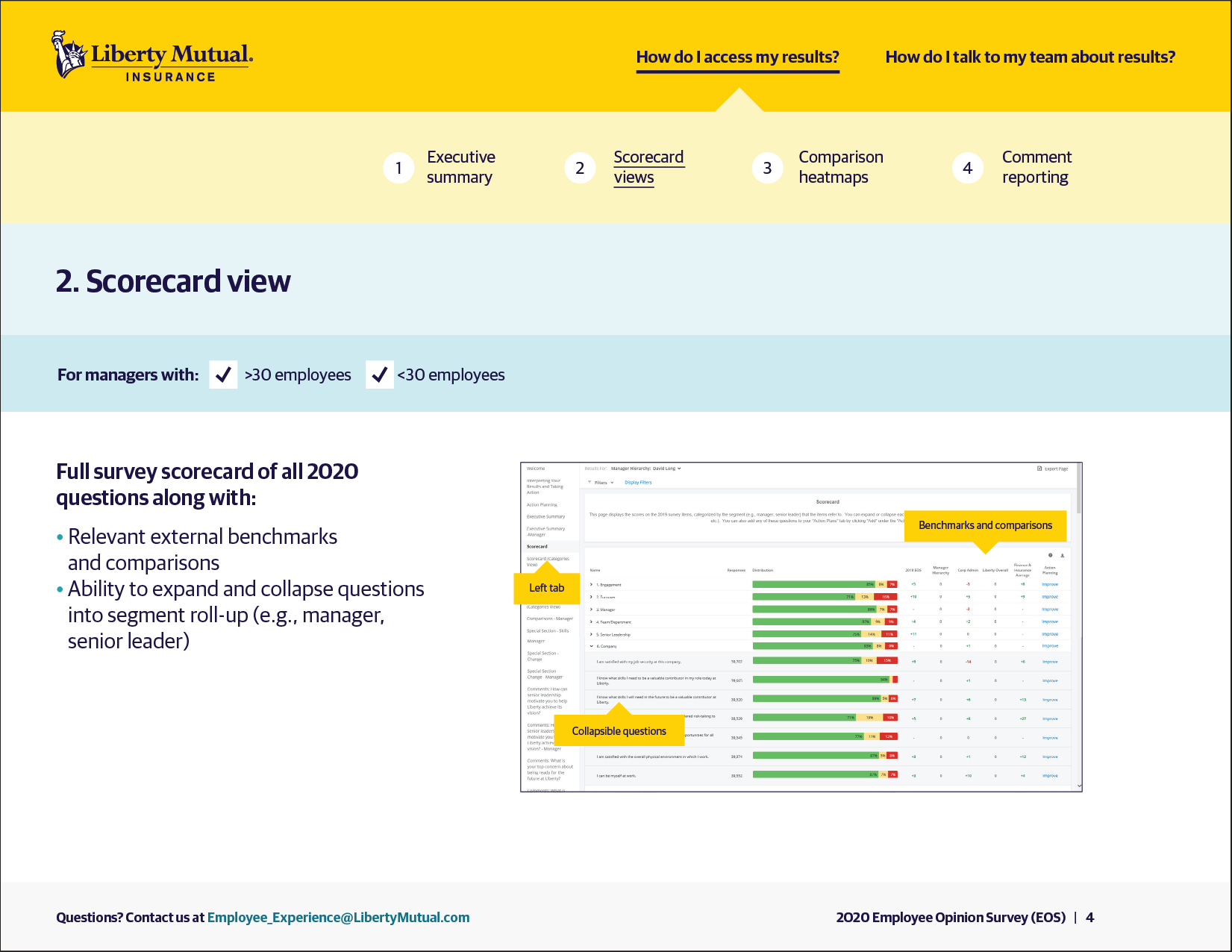
Task: Go to the Scorecard views section
Action: pyautogui.click(x=648, y=167)
